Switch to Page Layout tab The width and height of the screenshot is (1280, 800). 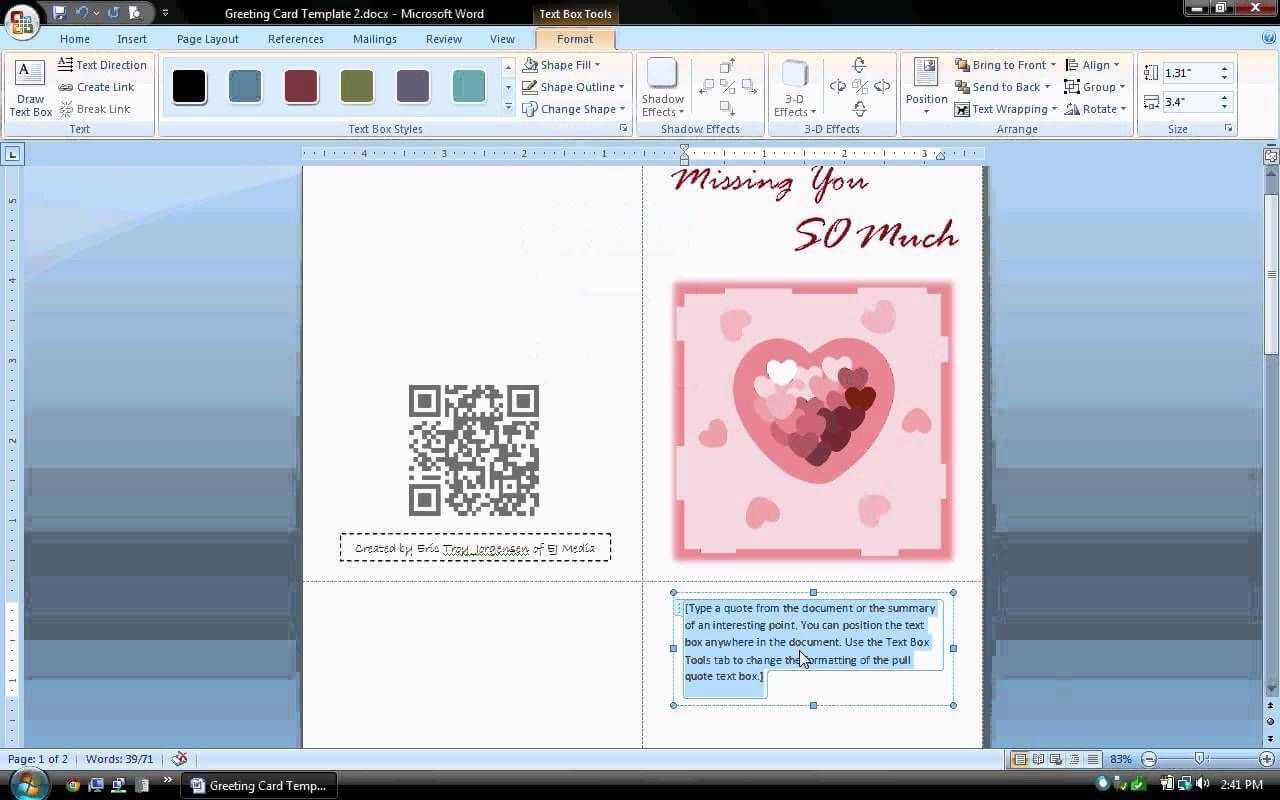208,39
